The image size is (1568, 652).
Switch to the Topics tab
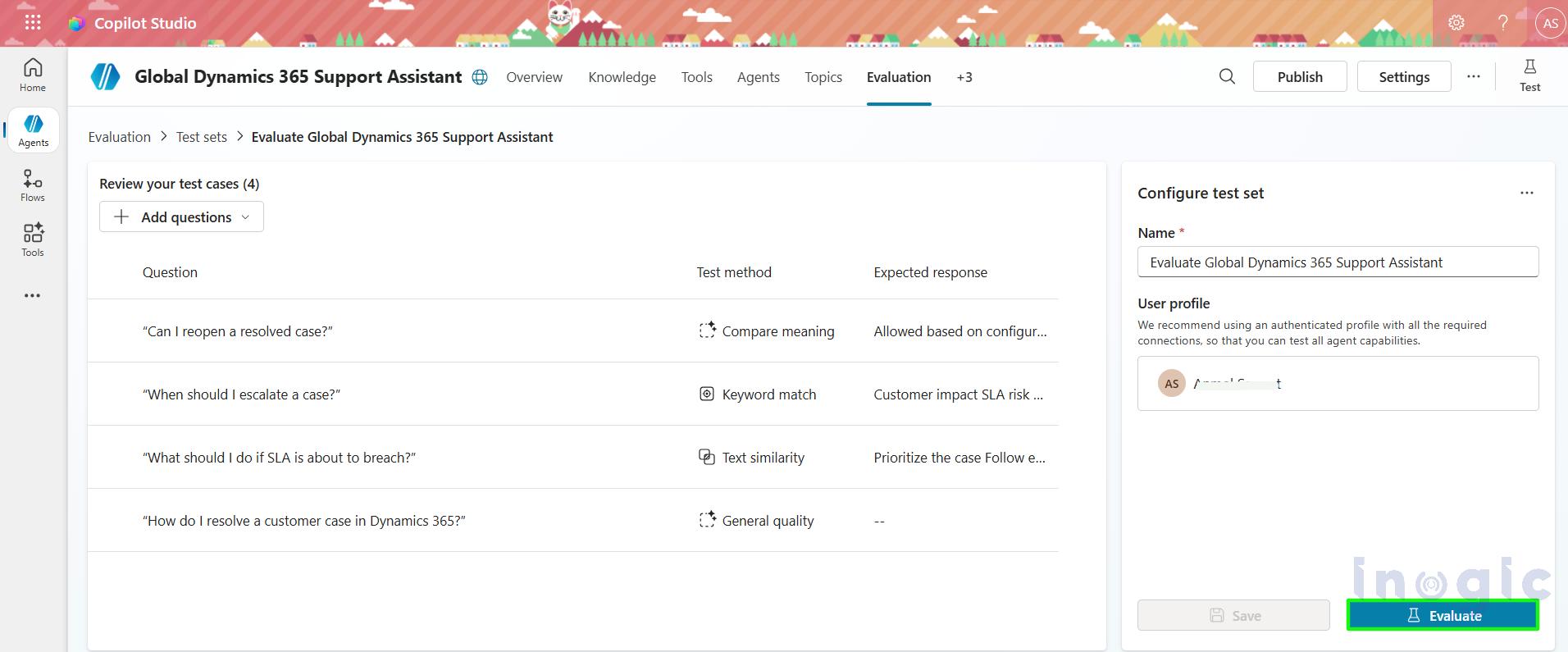click(823, 77)
